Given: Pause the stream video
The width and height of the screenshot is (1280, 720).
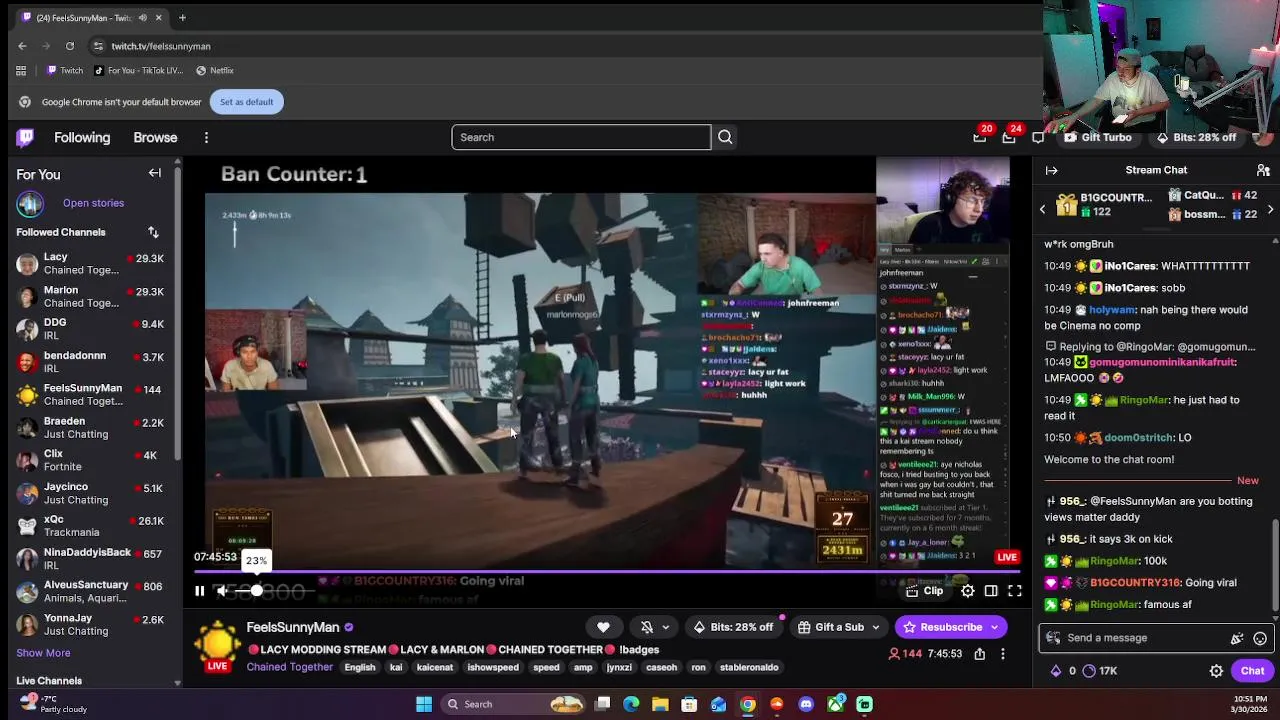Looking at the screenshot, I should point(199,591).
